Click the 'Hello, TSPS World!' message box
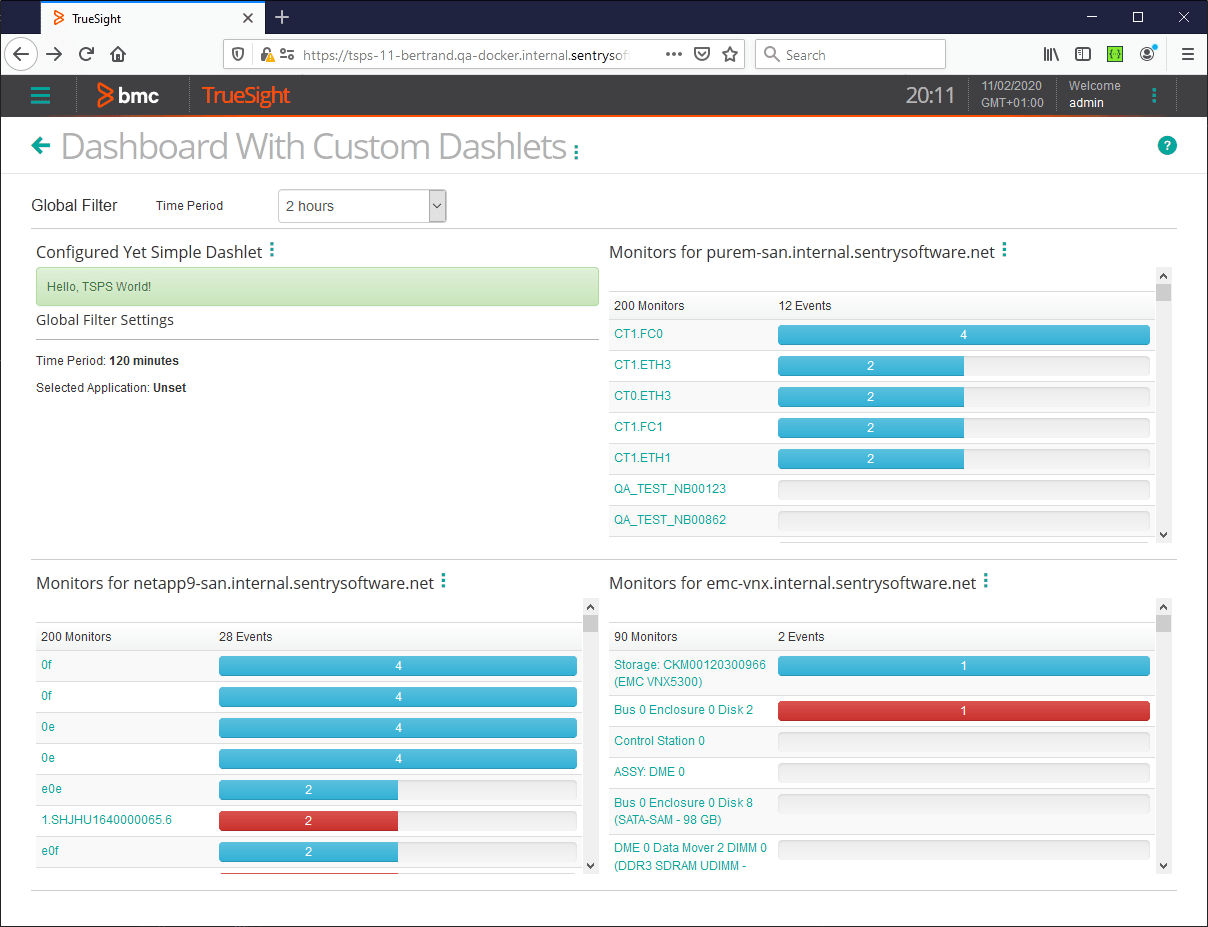Image resolution: width=1208 pixels, height=927 pixels. 317,287
